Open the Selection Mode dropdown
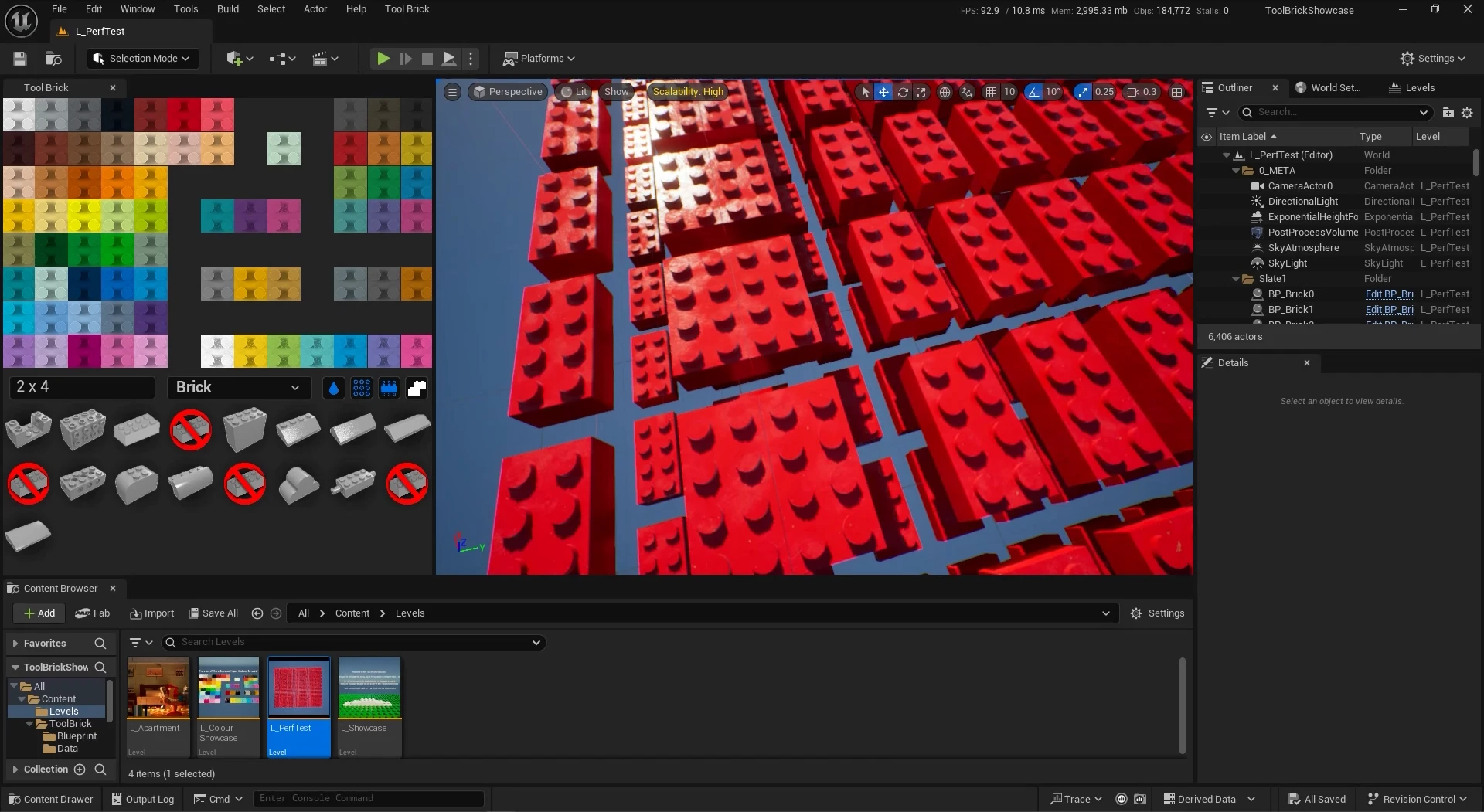The width and height of the screenshot is (1484, 812). [142, 59]
